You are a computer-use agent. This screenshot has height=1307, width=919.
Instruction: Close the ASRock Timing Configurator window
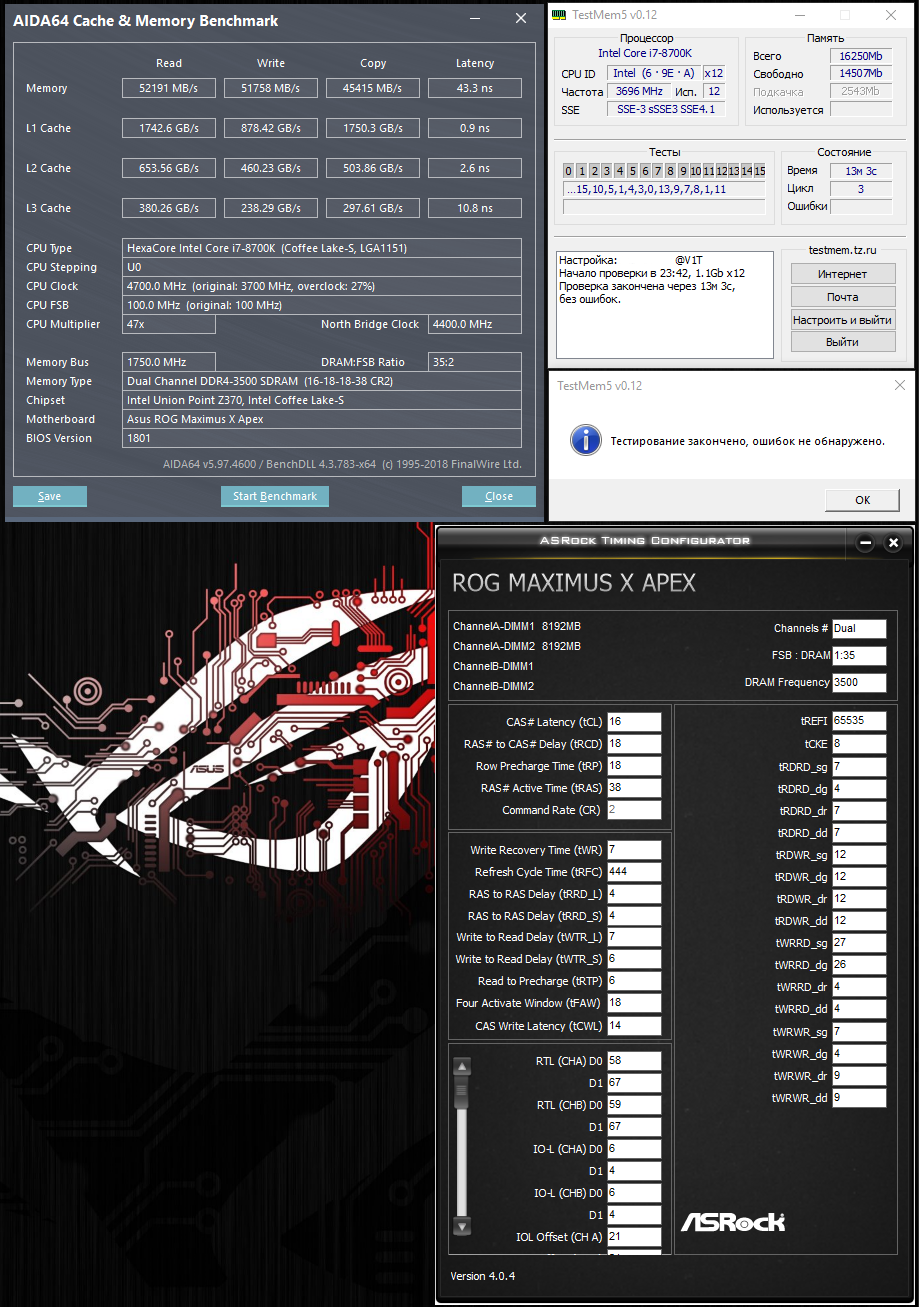coord(894,543)
